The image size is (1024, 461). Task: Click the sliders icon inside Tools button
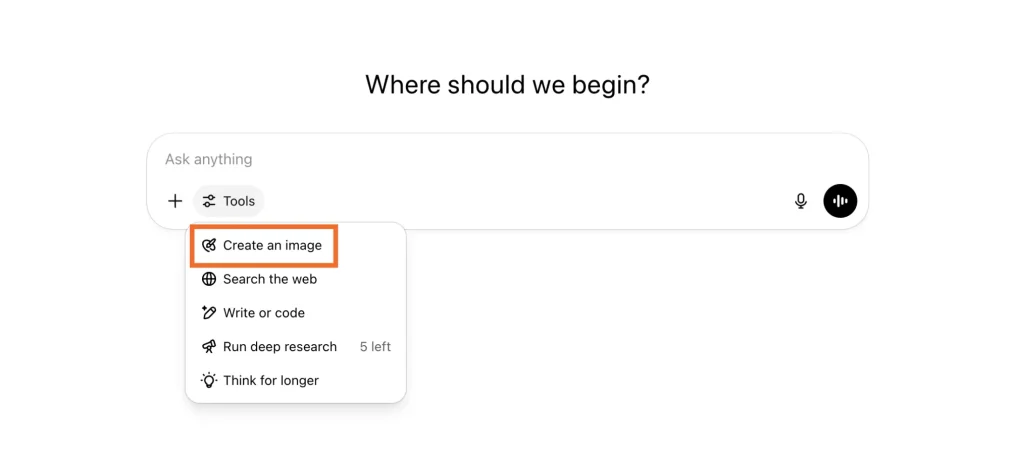(x=209, y=201)
